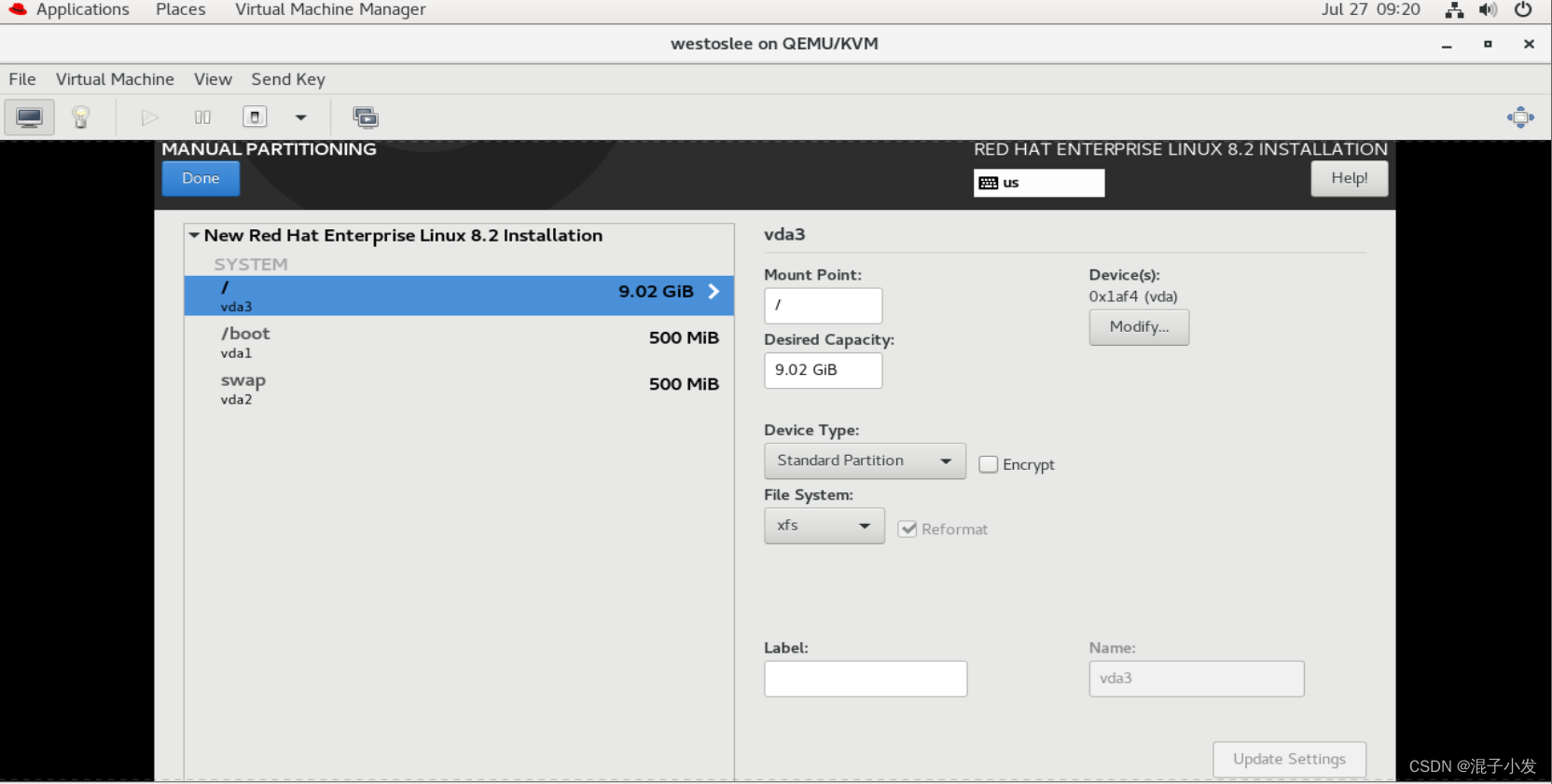Screen dimensions: 1552x784
Task: Click the vda3 heading in details pane
Action: [x=784, y=234]
